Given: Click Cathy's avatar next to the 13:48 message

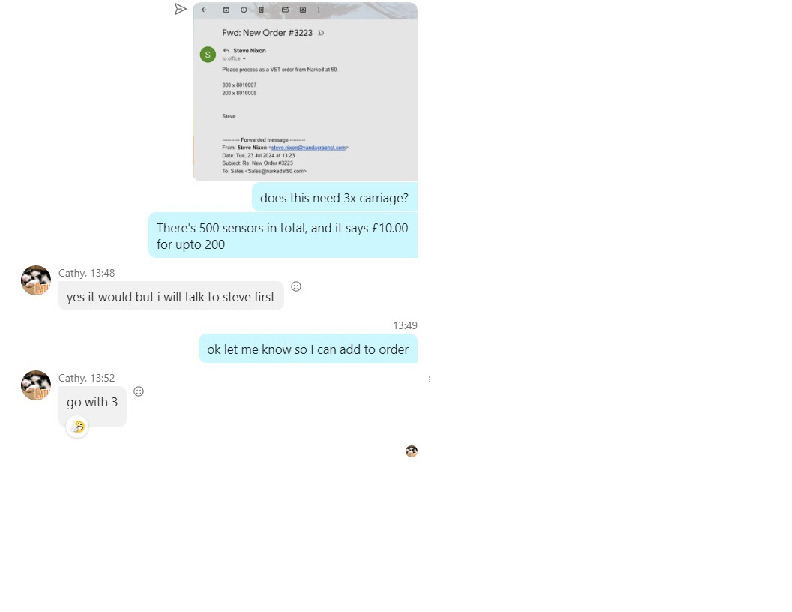Looking at the screenshot, I should 36,280.
